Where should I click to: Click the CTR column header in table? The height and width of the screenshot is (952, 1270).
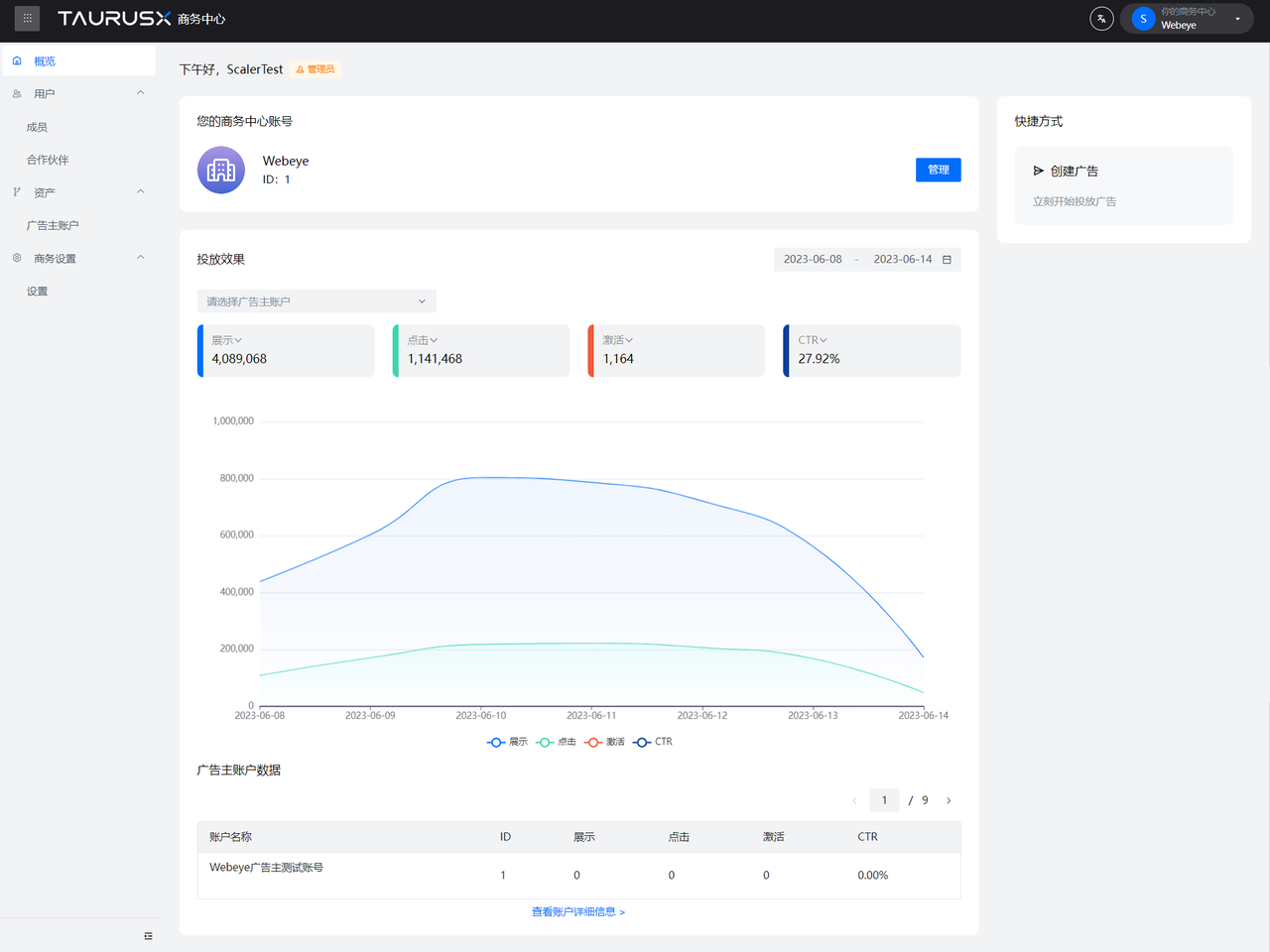(868, 837)
